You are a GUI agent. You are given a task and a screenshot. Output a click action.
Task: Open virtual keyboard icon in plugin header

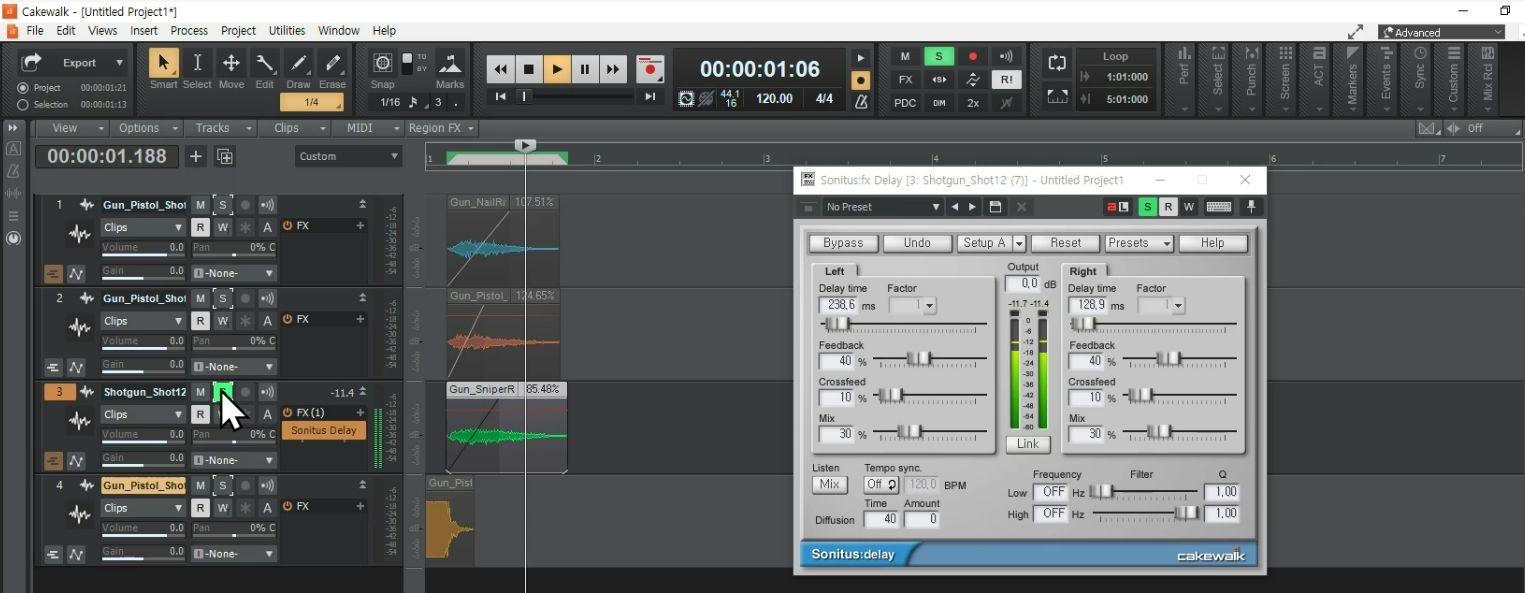click(x=1218, y=207)
